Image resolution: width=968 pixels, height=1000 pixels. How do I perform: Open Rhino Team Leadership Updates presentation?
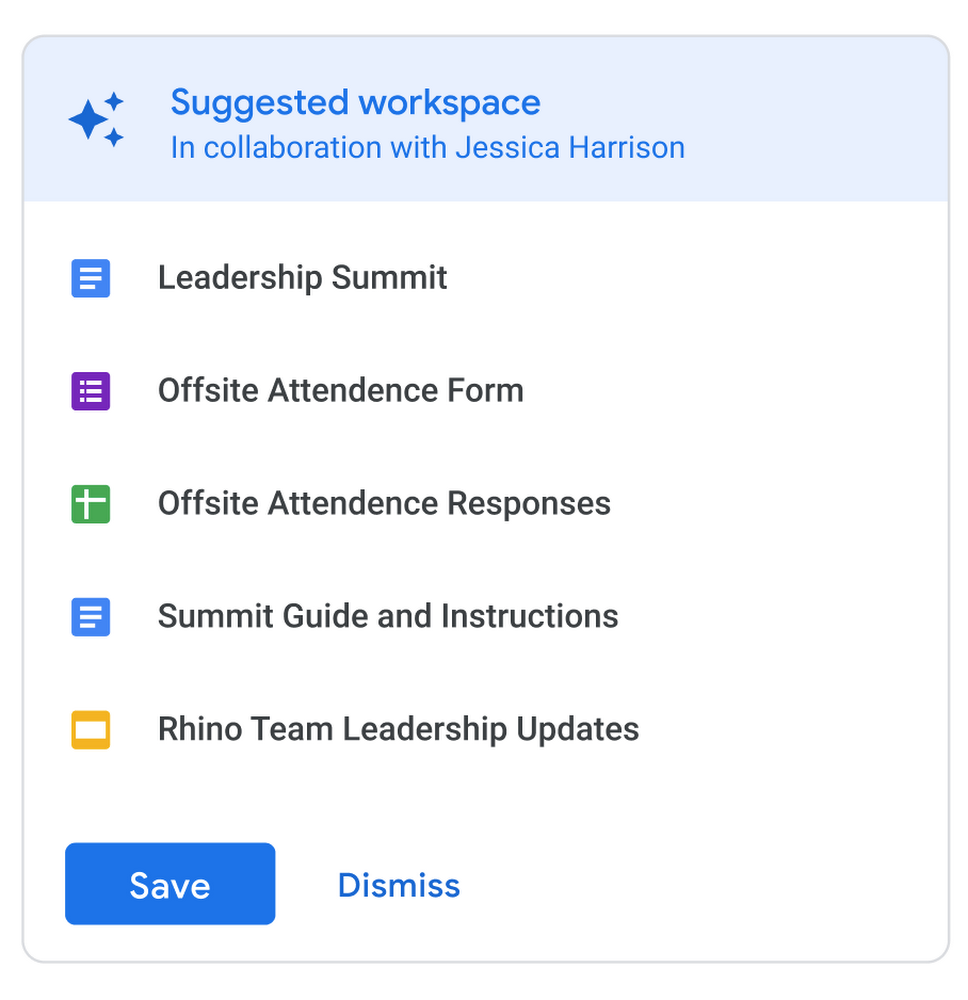coord(398,730)
